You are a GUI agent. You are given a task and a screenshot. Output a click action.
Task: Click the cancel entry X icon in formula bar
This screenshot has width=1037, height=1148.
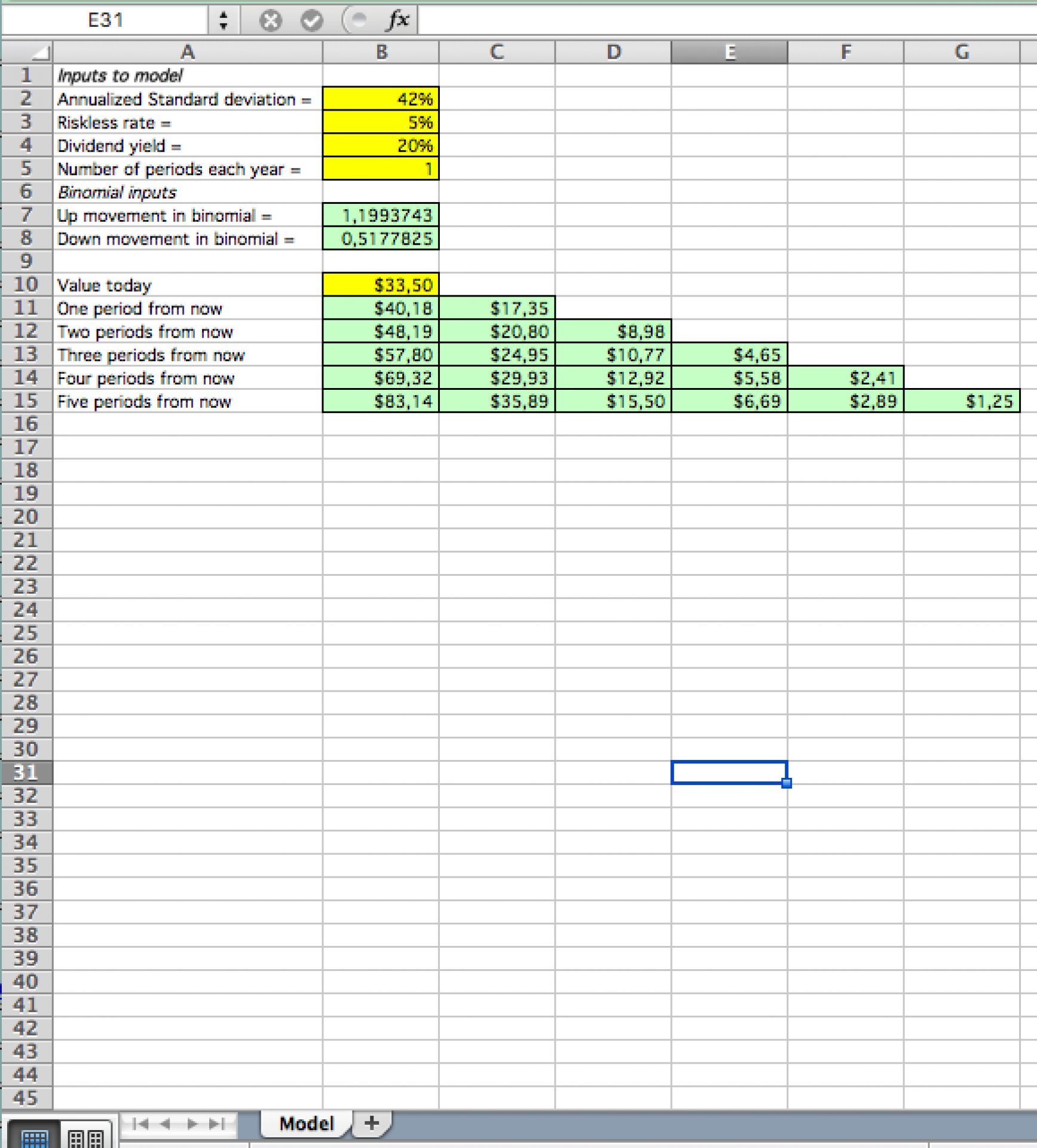(270, 21)
